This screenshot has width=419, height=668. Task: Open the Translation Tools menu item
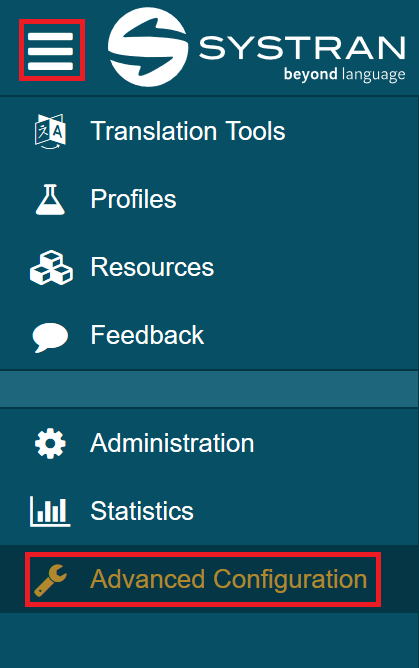coord(188,131)
